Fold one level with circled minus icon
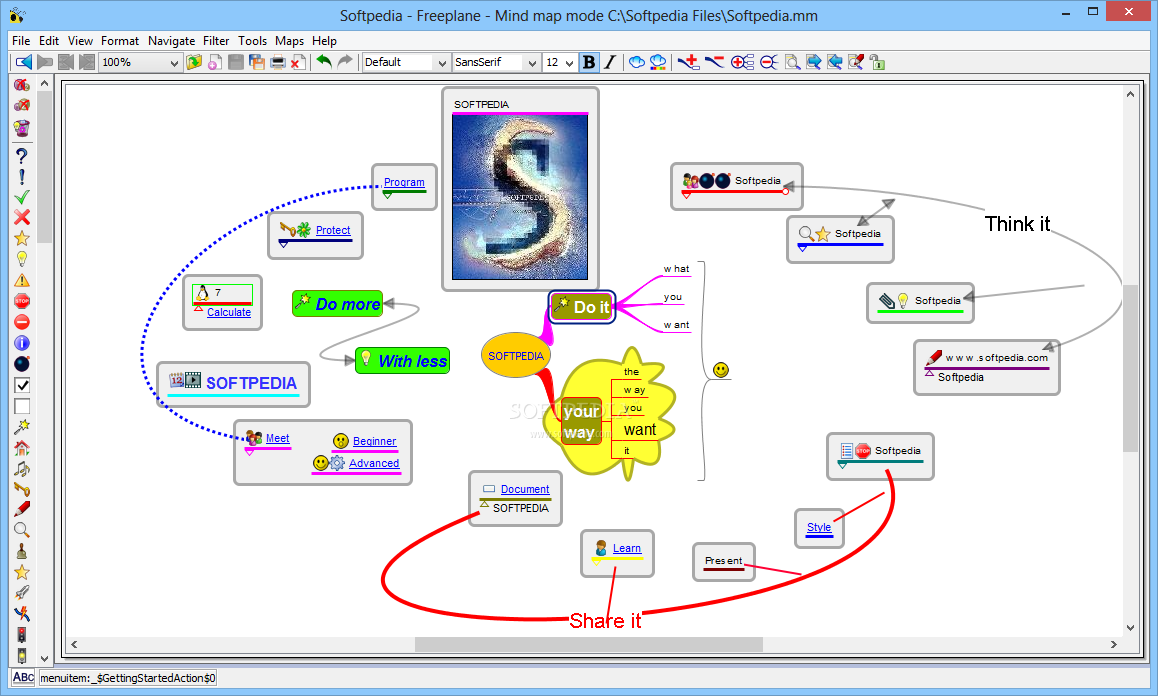The width and height of the screenshot is (1158, 696). 769,62
